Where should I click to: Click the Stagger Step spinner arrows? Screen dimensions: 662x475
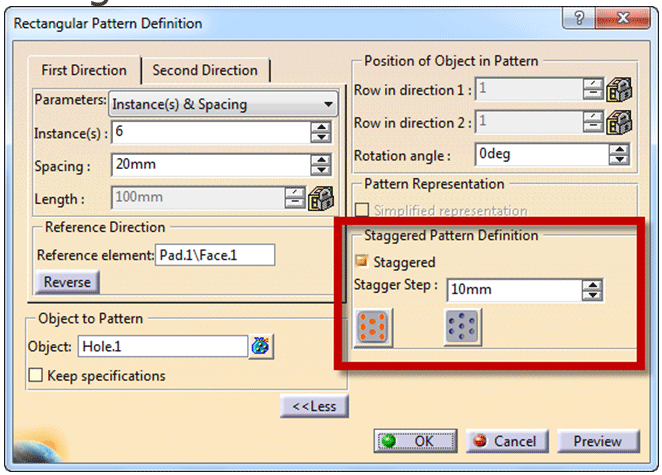pos(593,290)
